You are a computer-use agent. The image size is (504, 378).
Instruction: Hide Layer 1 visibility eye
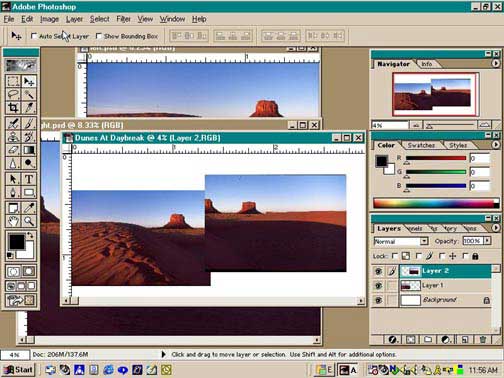click(378, 286)
